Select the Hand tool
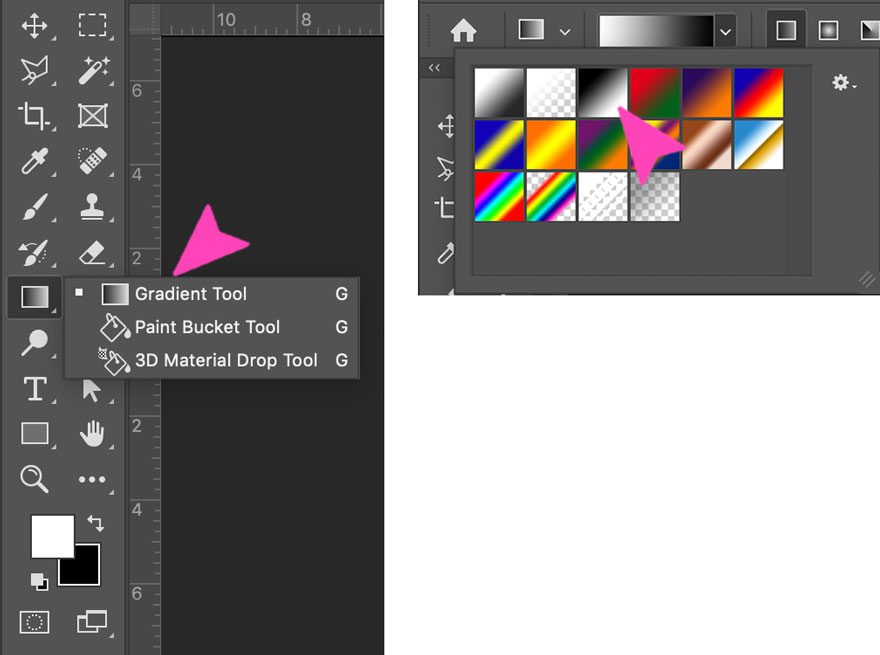 93,434
